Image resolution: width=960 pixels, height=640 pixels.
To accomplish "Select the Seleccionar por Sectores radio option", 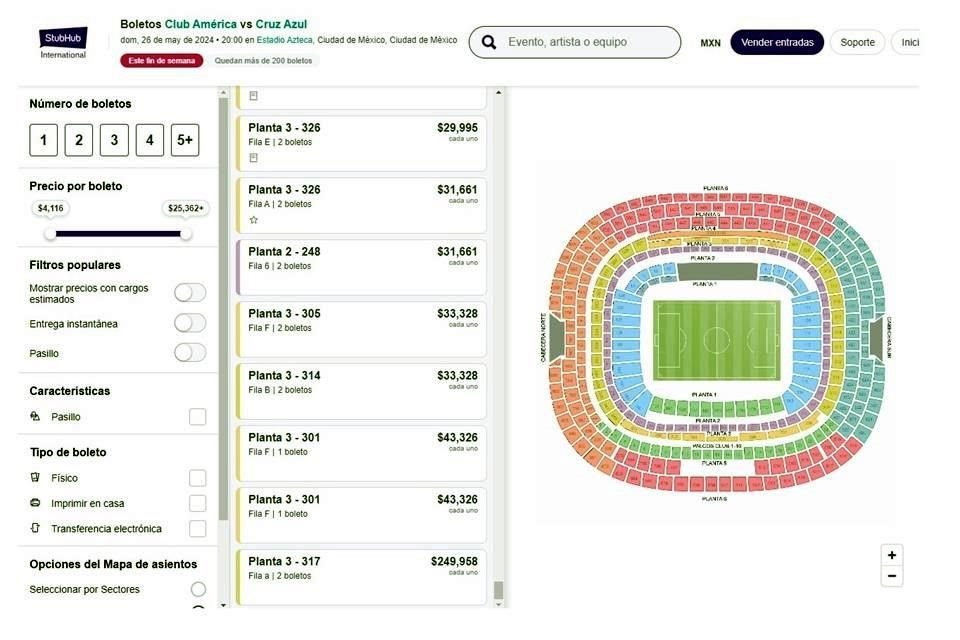I will pos(198,589).
